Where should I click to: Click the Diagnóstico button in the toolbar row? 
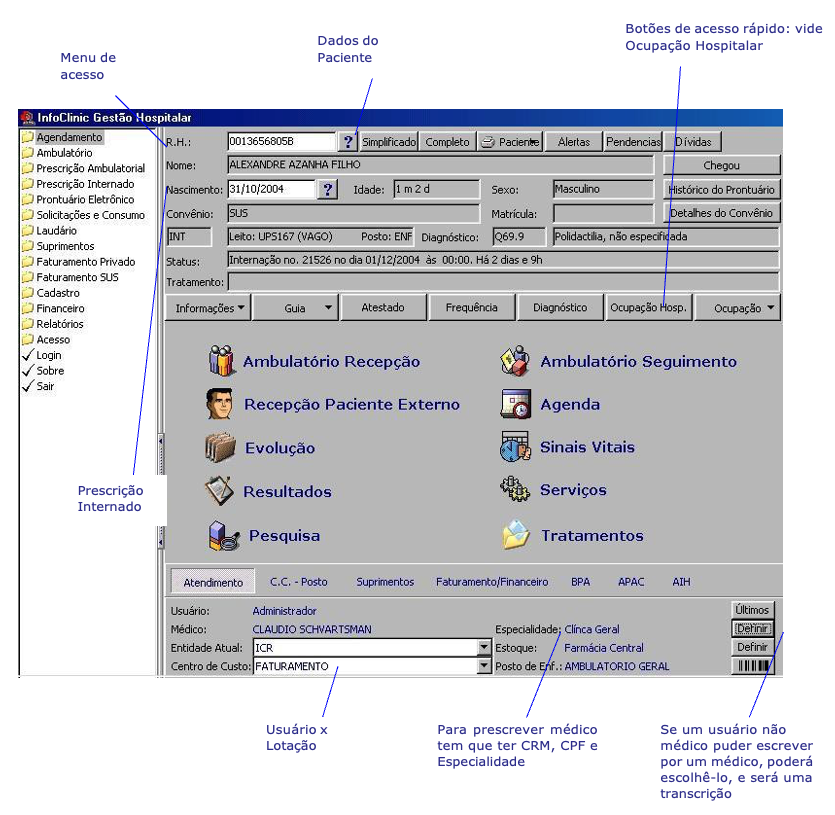pyautogui.click(x=560, y=308)
